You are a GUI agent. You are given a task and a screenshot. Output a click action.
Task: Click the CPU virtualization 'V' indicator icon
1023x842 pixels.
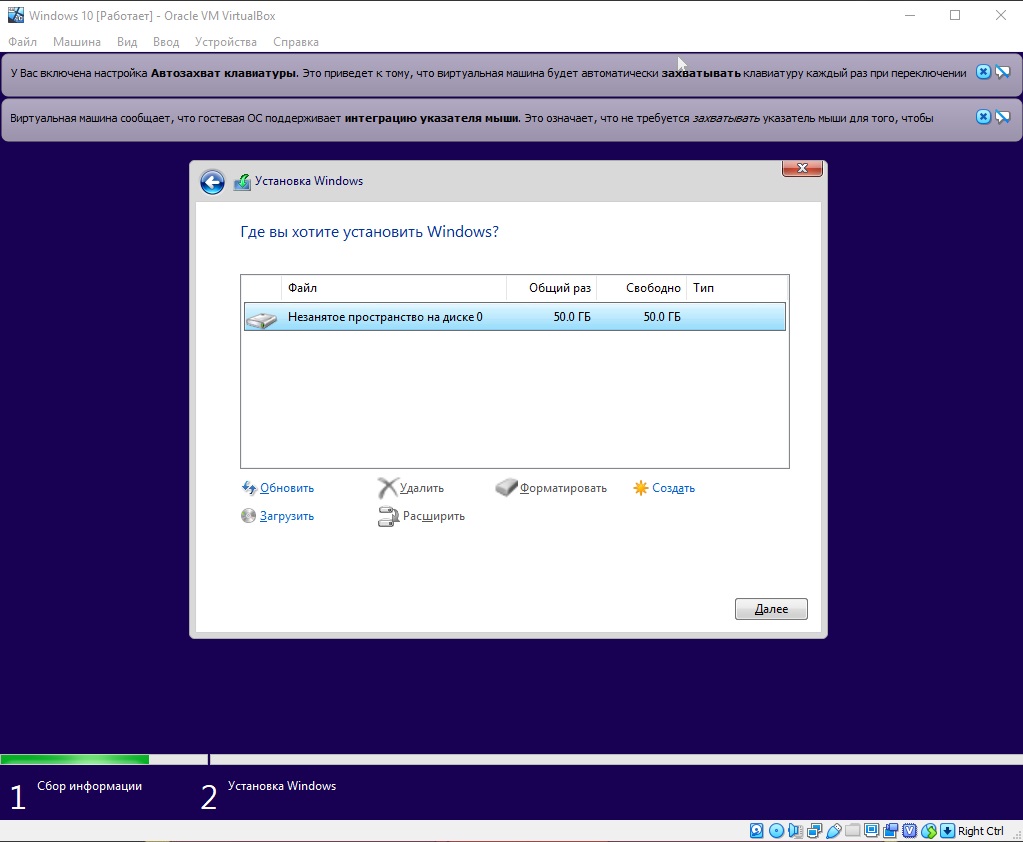click(x=909, y=831)
